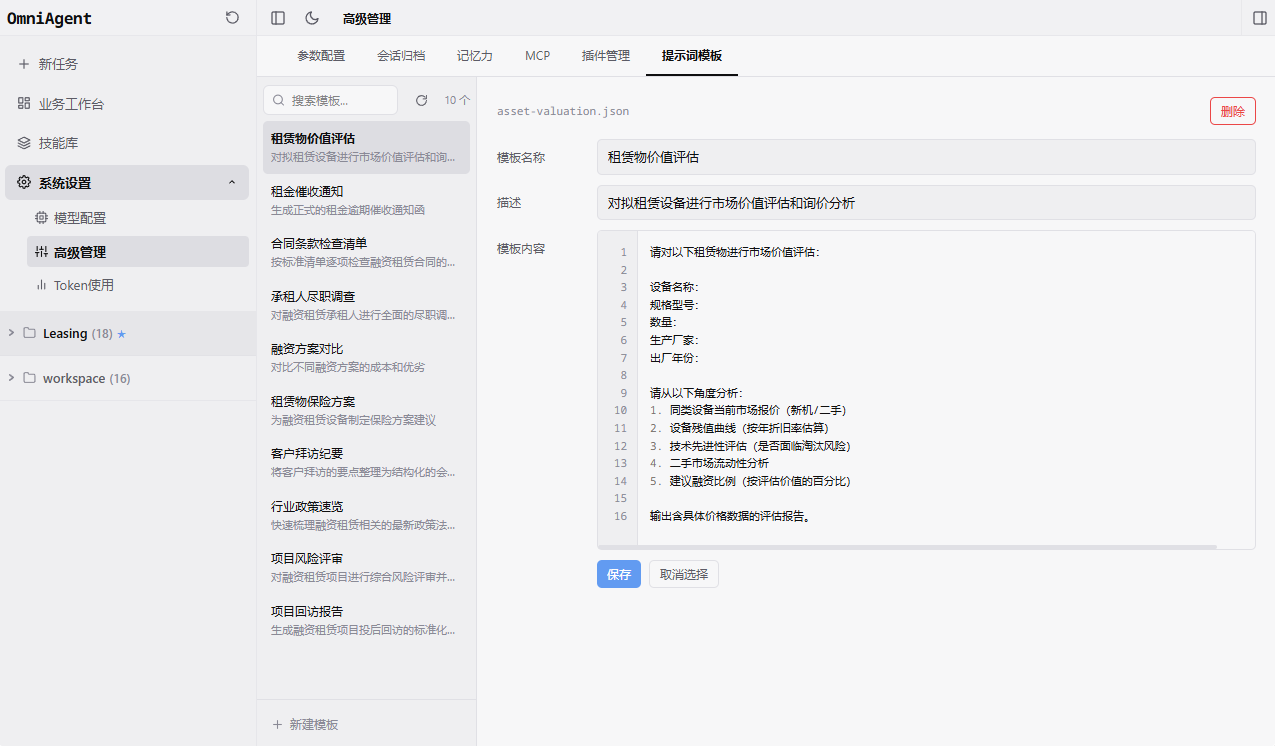This screenshot has width=1275, height=746.
Task: Click the 建议融资比例 line in editor
Action: 750,481
